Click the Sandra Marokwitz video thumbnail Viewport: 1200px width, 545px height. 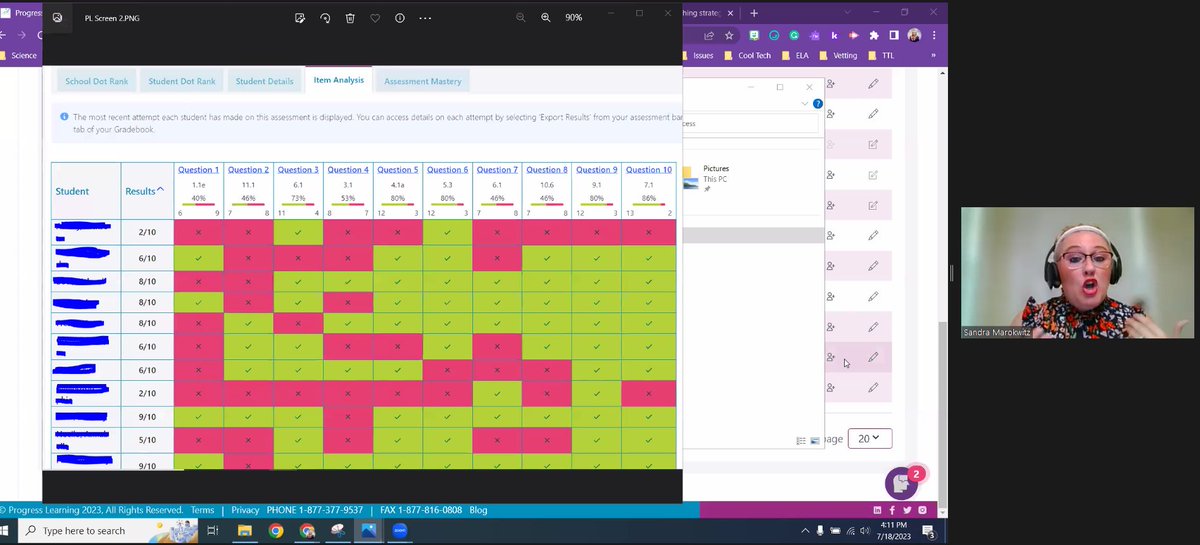[x=1078, y=274]
